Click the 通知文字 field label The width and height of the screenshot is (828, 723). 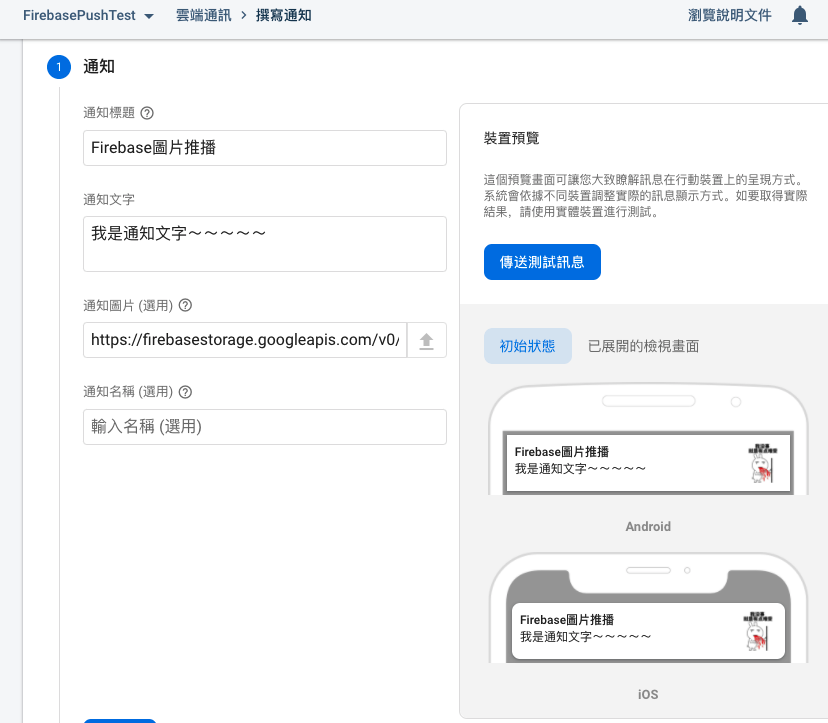pos(109,200)
